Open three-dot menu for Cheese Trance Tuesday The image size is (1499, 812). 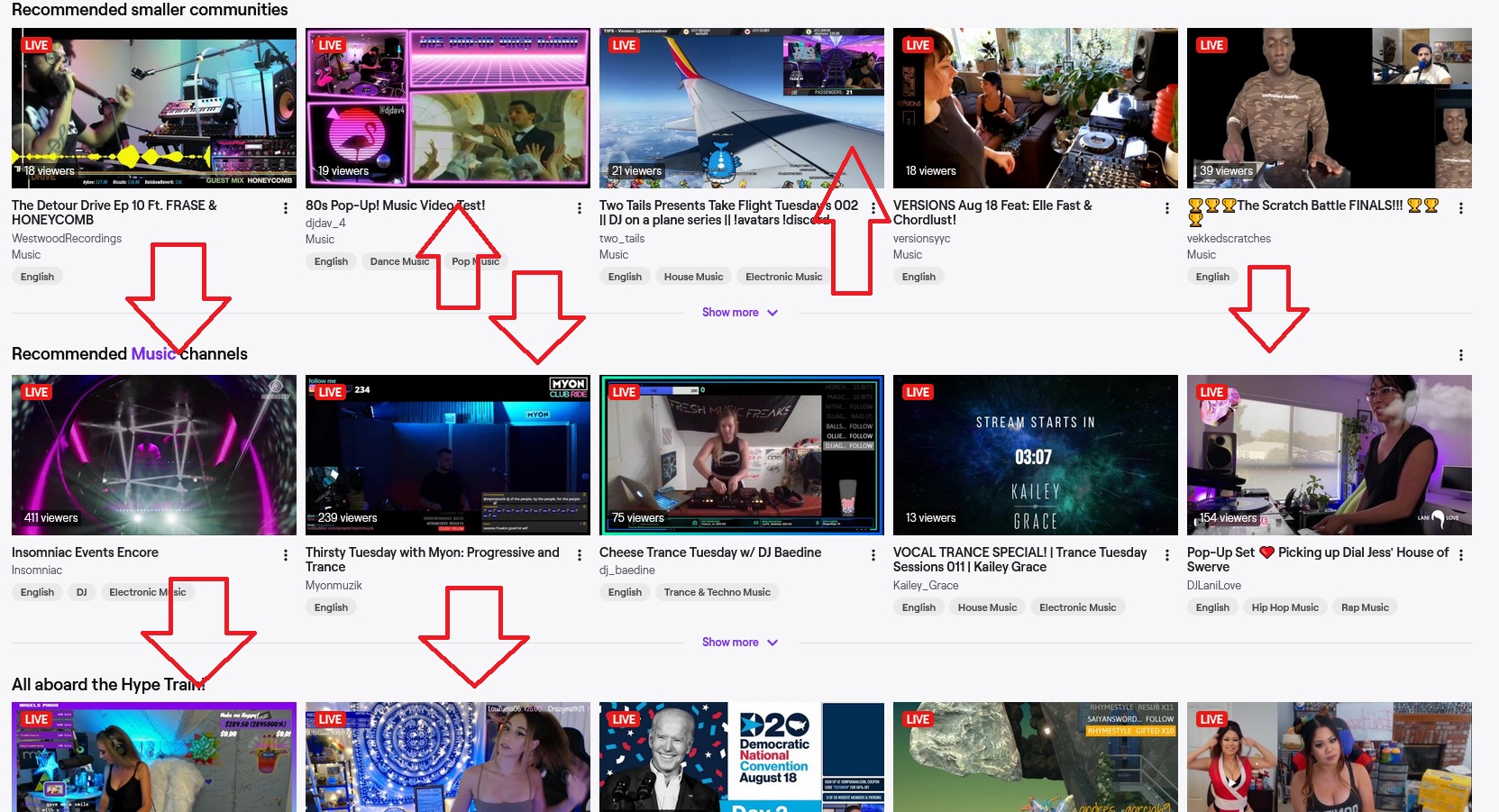click(873, 555)
